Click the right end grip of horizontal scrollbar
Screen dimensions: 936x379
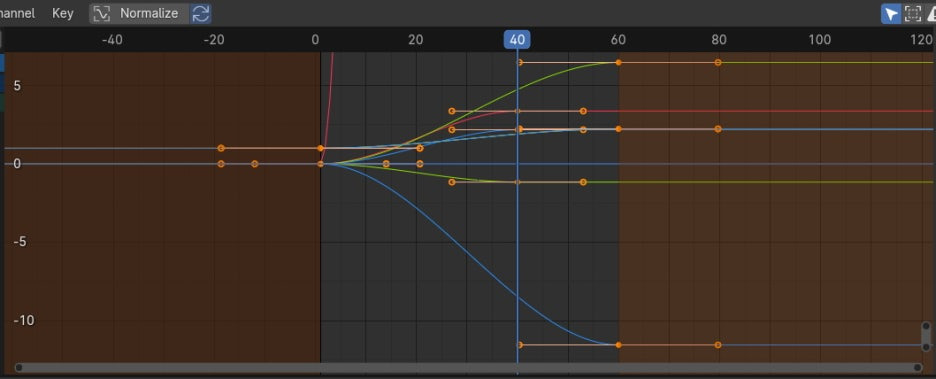point(917,368)
